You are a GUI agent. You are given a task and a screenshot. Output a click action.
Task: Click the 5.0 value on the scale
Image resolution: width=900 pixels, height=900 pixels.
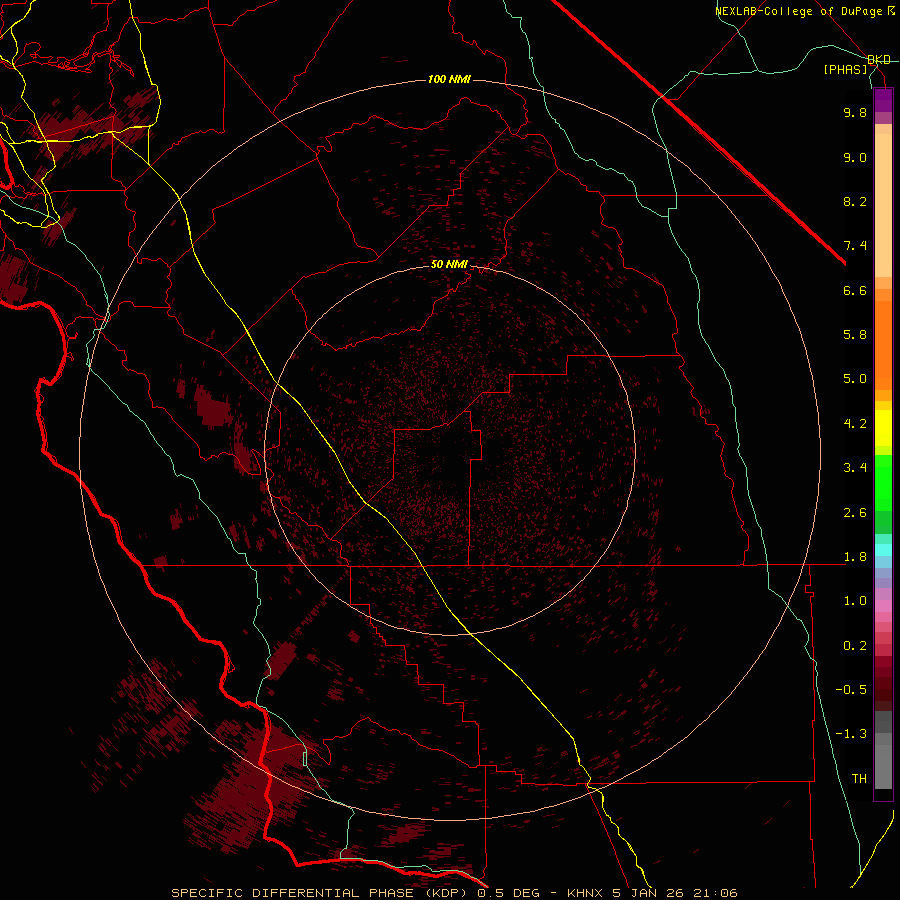[x=855, y=379]
